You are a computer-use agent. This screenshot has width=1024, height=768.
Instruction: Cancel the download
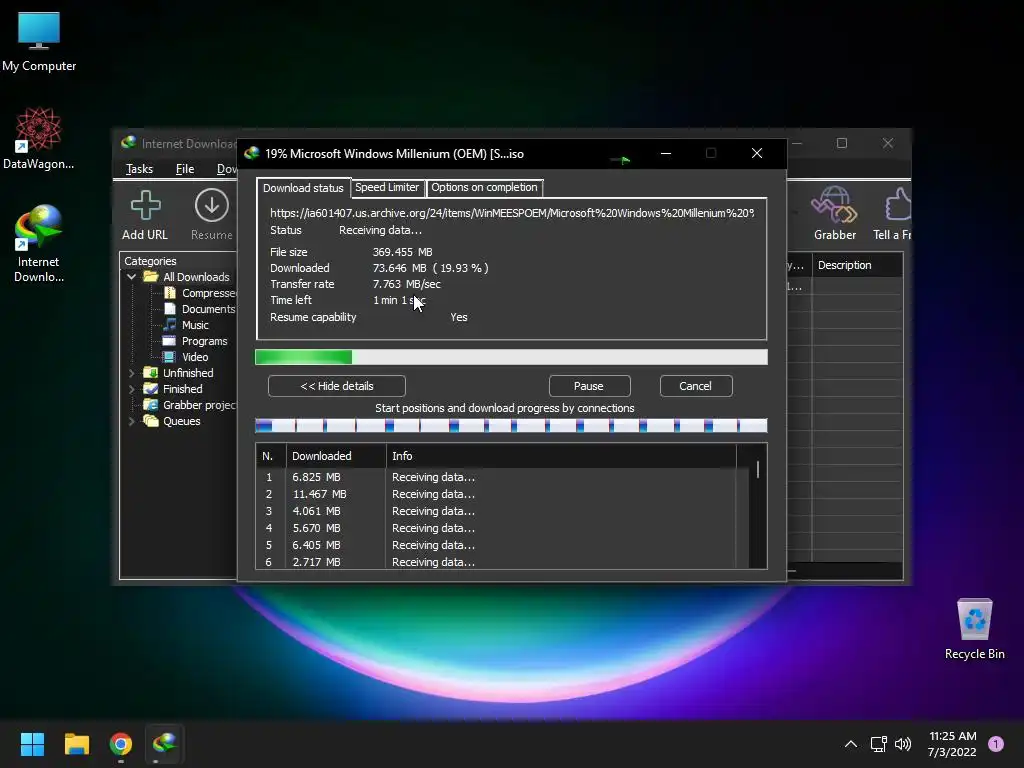696,386
